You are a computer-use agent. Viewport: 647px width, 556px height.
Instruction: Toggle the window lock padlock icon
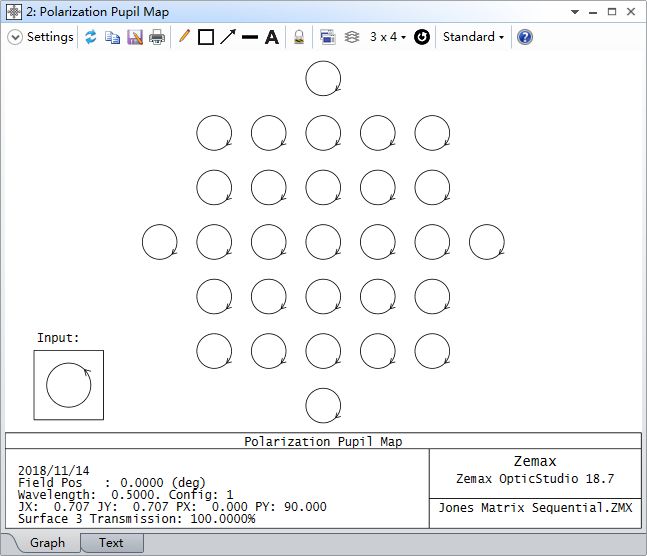[299, 37]
